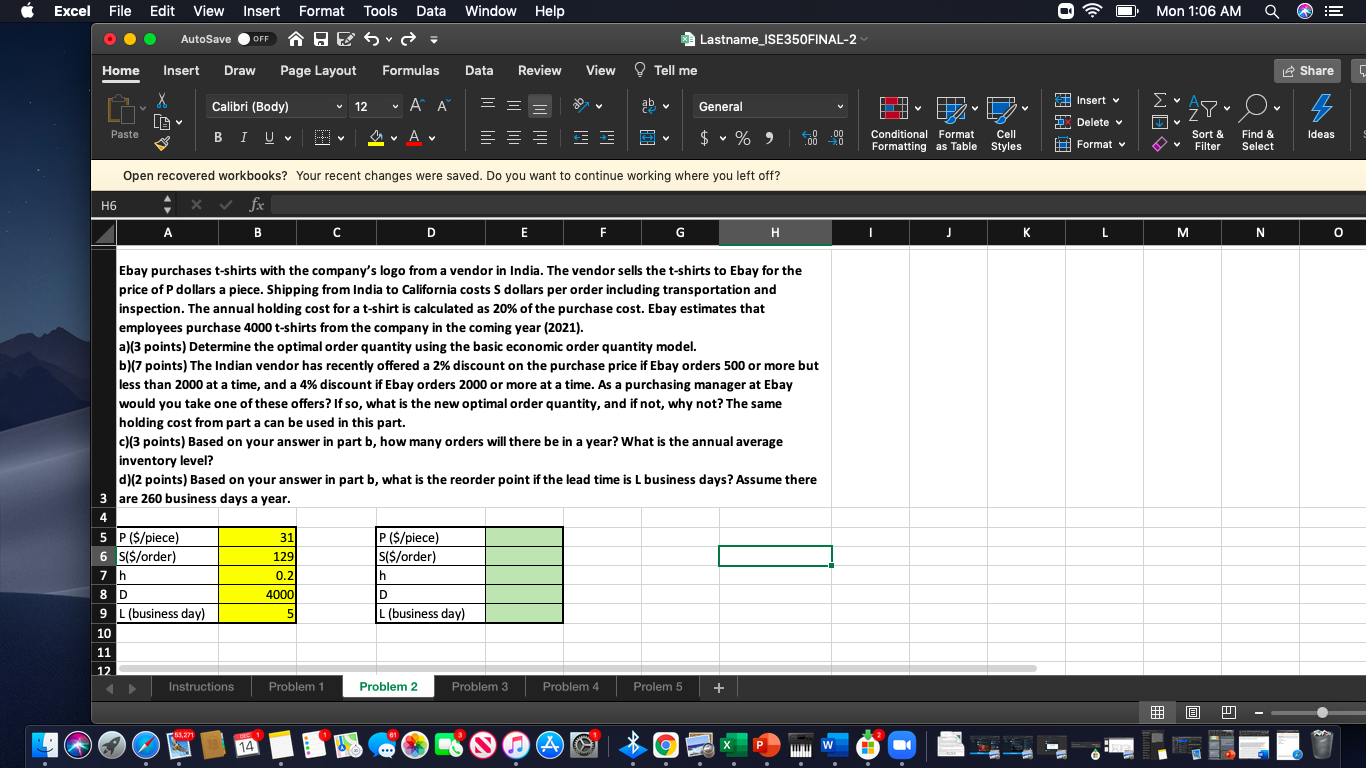Toggle bold formatting
The width and height of the screenshot is (1366, 768).
[218, 137]
